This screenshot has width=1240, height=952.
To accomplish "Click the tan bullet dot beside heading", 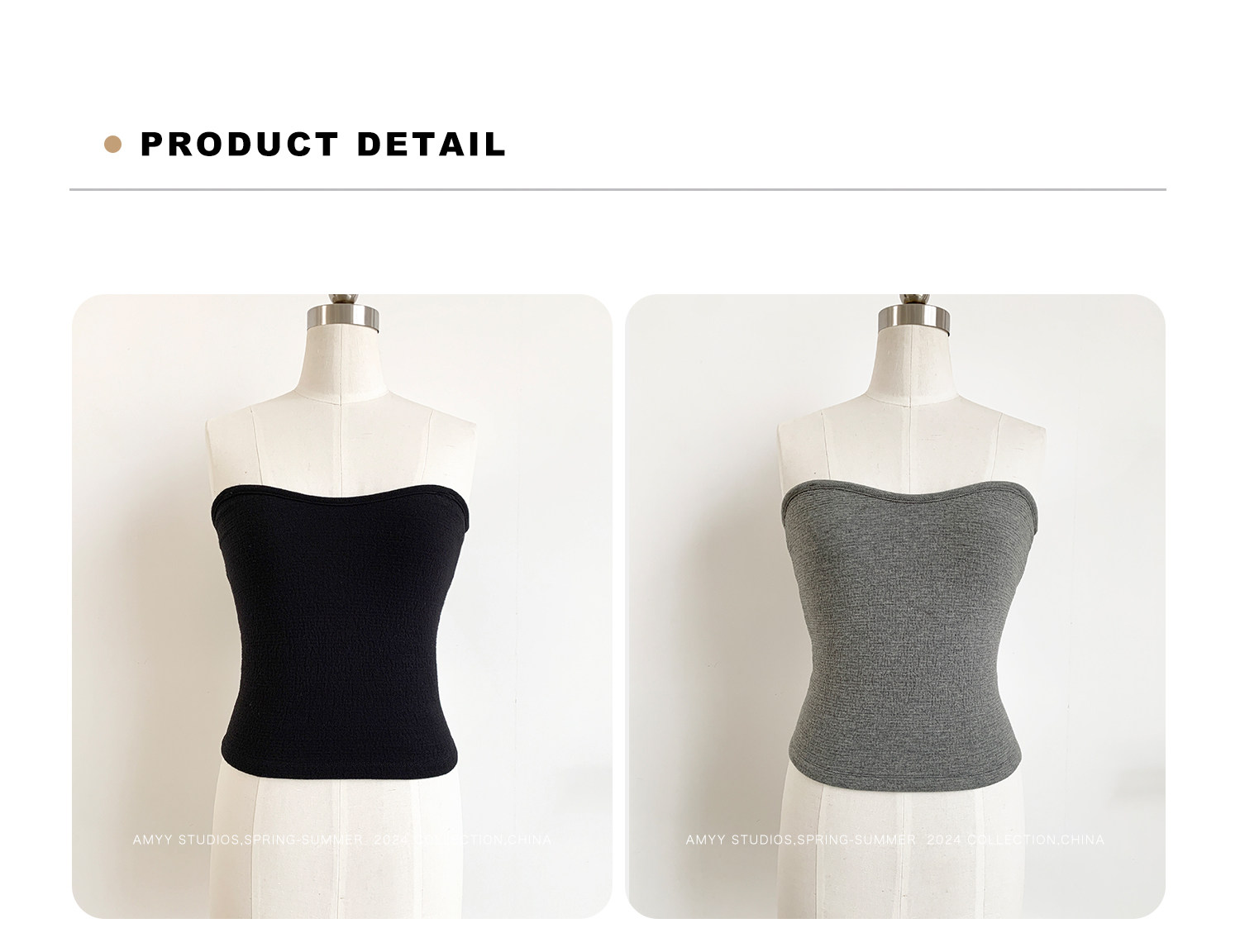I will coord(113,145).
